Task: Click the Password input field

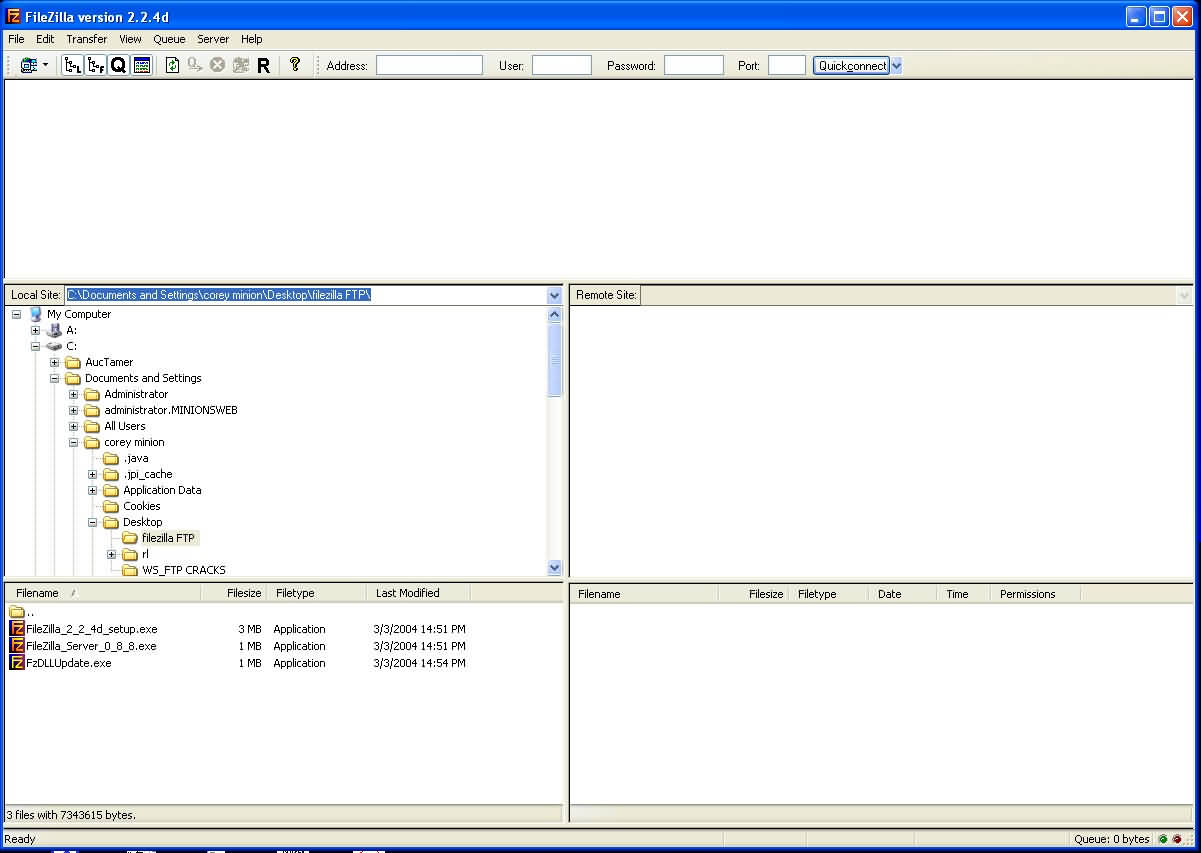Action: [694, 65]
